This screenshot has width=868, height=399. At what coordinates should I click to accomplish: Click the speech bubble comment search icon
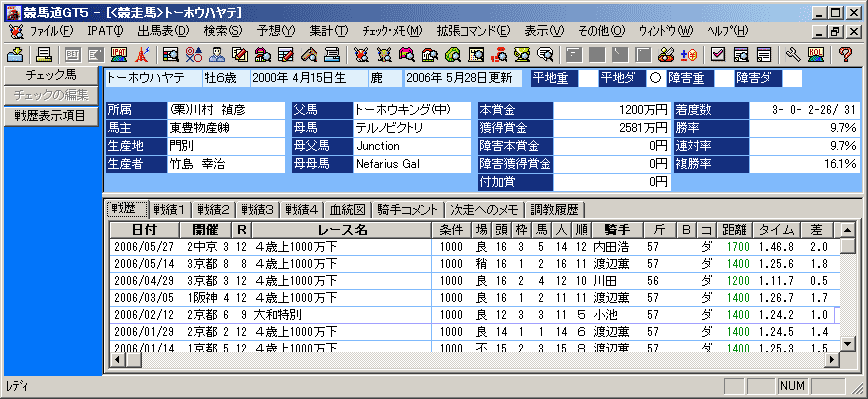[546, 54]
